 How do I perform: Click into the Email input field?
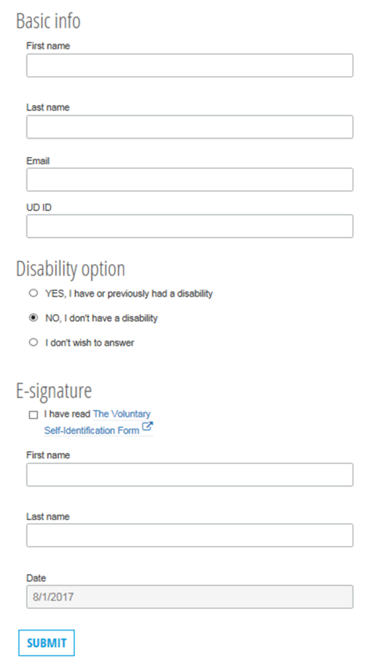coord(190,179)
